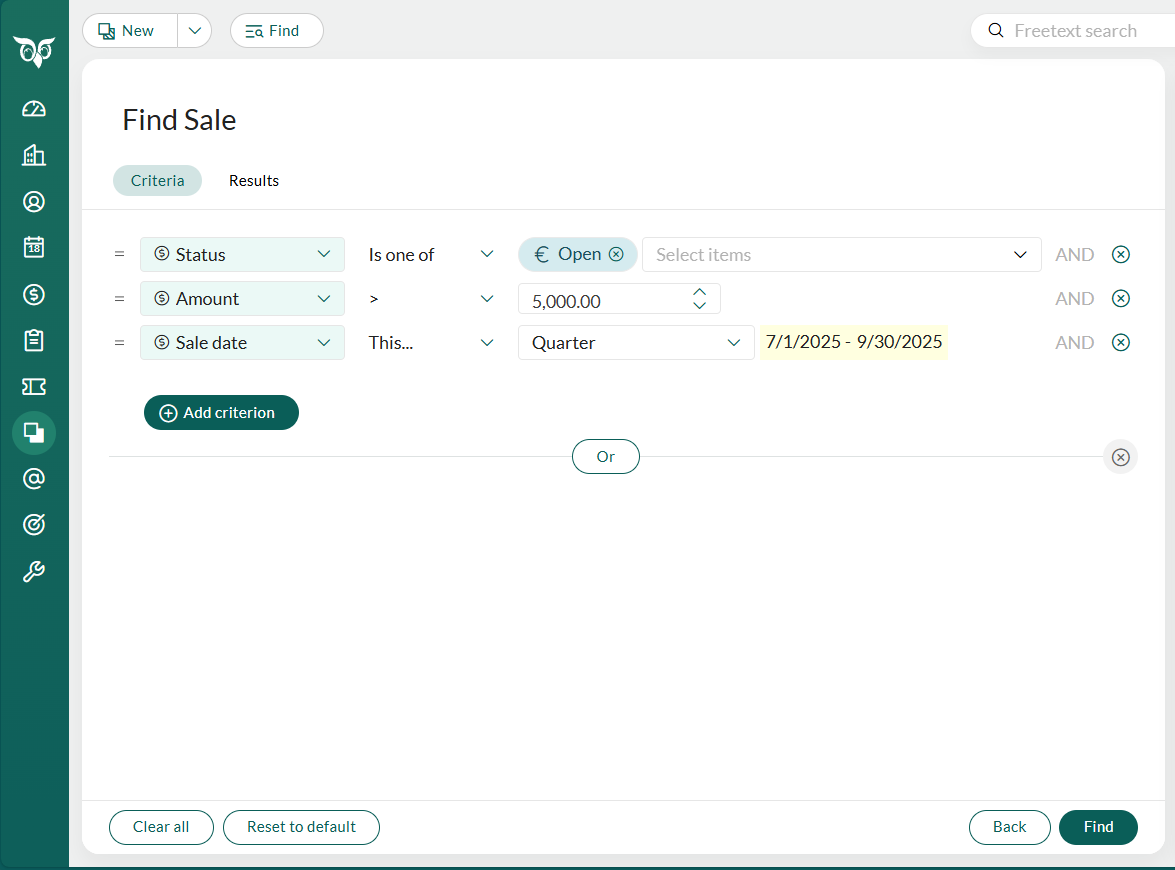1175x870 pixels.
Task: Remove the Open status chip
Action: coord(616,254)
